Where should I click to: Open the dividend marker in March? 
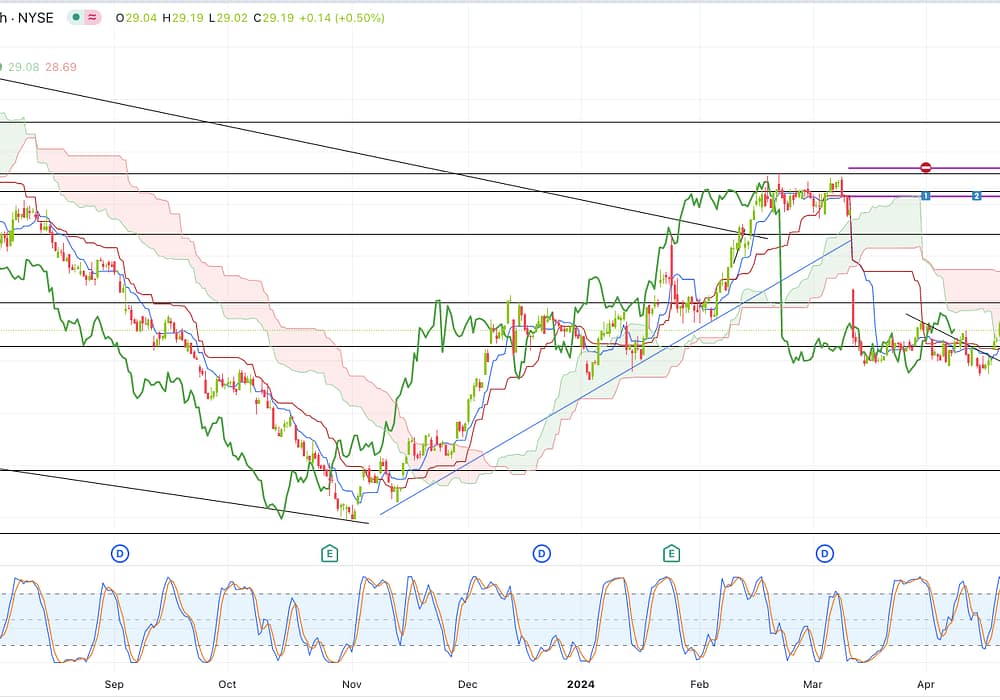pyautogui.click(x=825, y=553)
